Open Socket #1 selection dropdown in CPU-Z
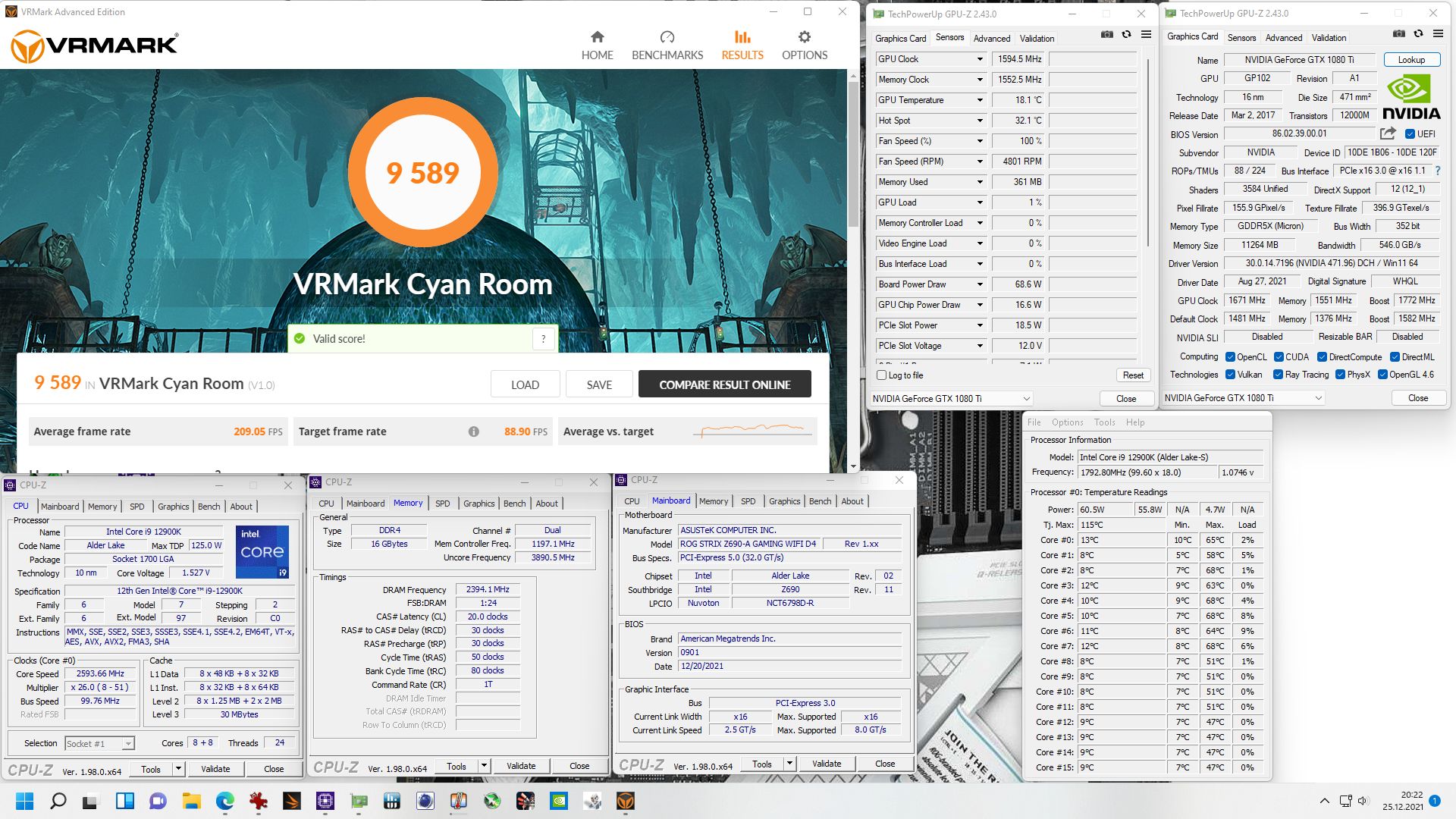Screen dimensions: 1456x819 coord(99,744)
